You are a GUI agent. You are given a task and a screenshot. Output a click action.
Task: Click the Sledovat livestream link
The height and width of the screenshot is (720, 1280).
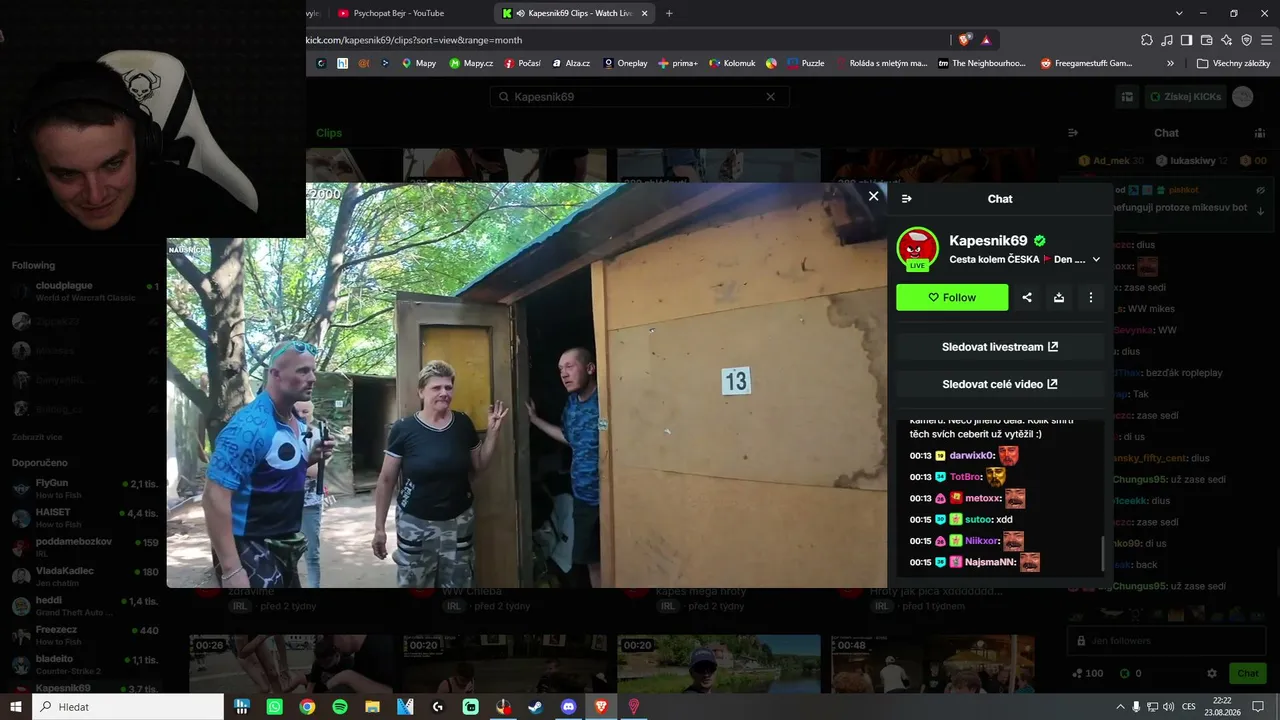(1000, 347)
